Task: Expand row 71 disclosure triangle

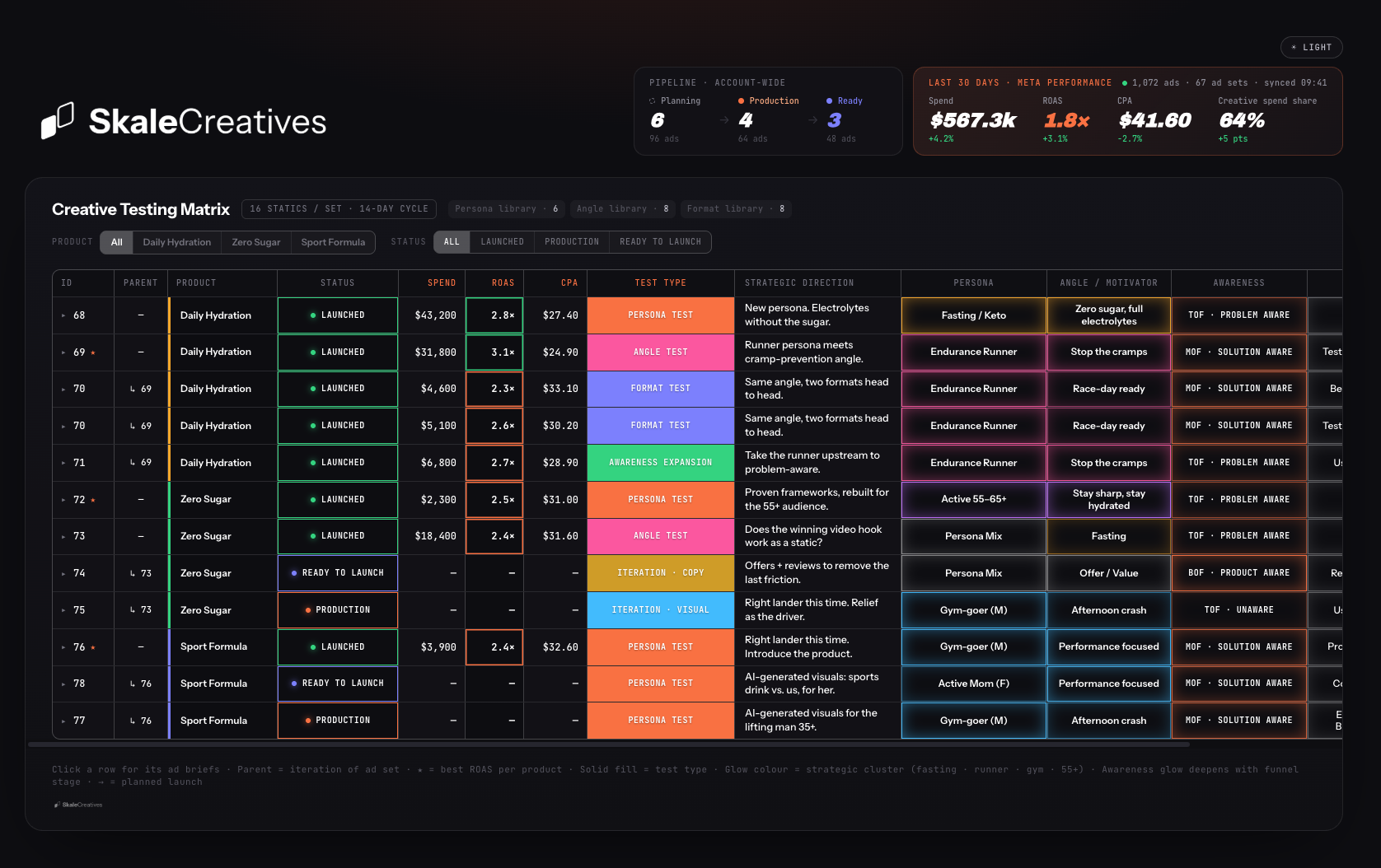Action: tap(63, 463)
